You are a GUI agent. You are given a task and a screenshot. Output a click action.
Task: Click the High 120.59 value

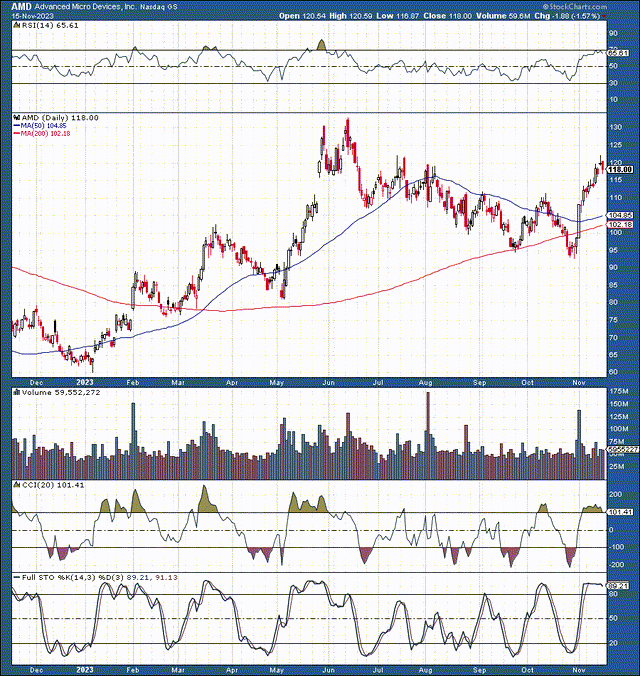[351, 16]
